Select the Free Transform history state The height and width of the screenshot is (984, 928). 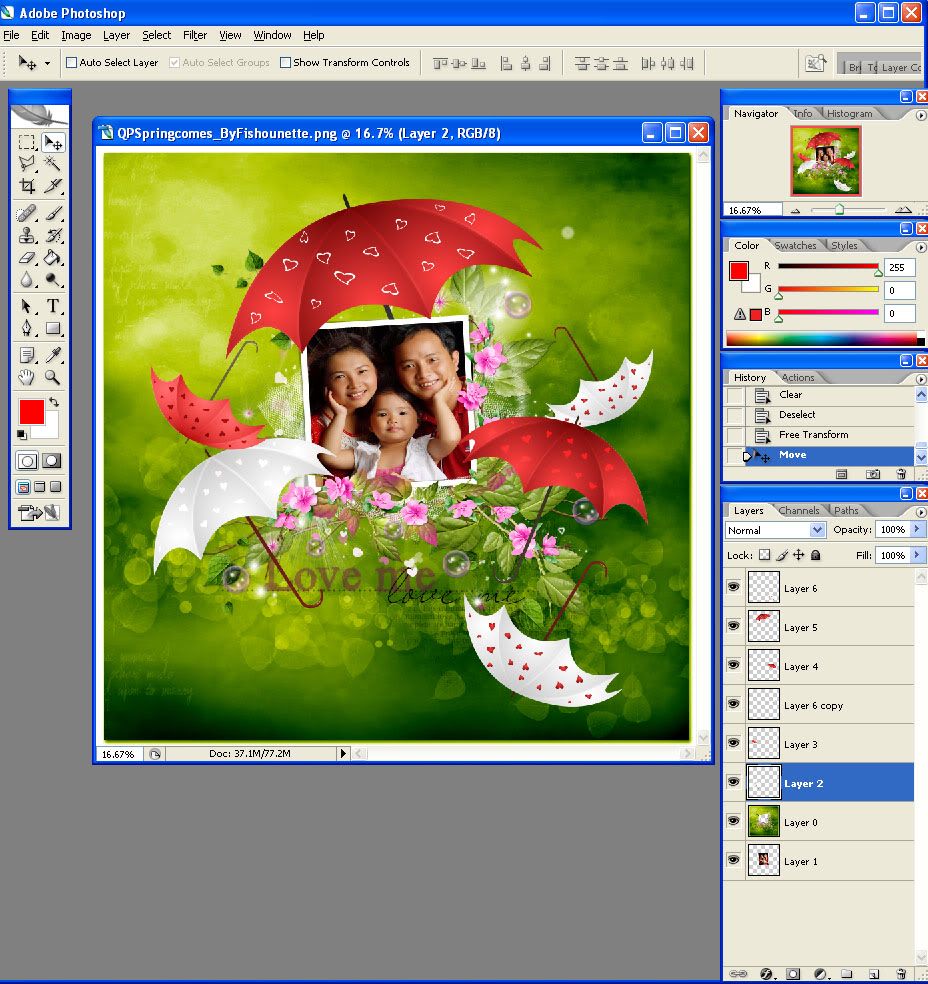pyautogui.click(x=813, y=435)
